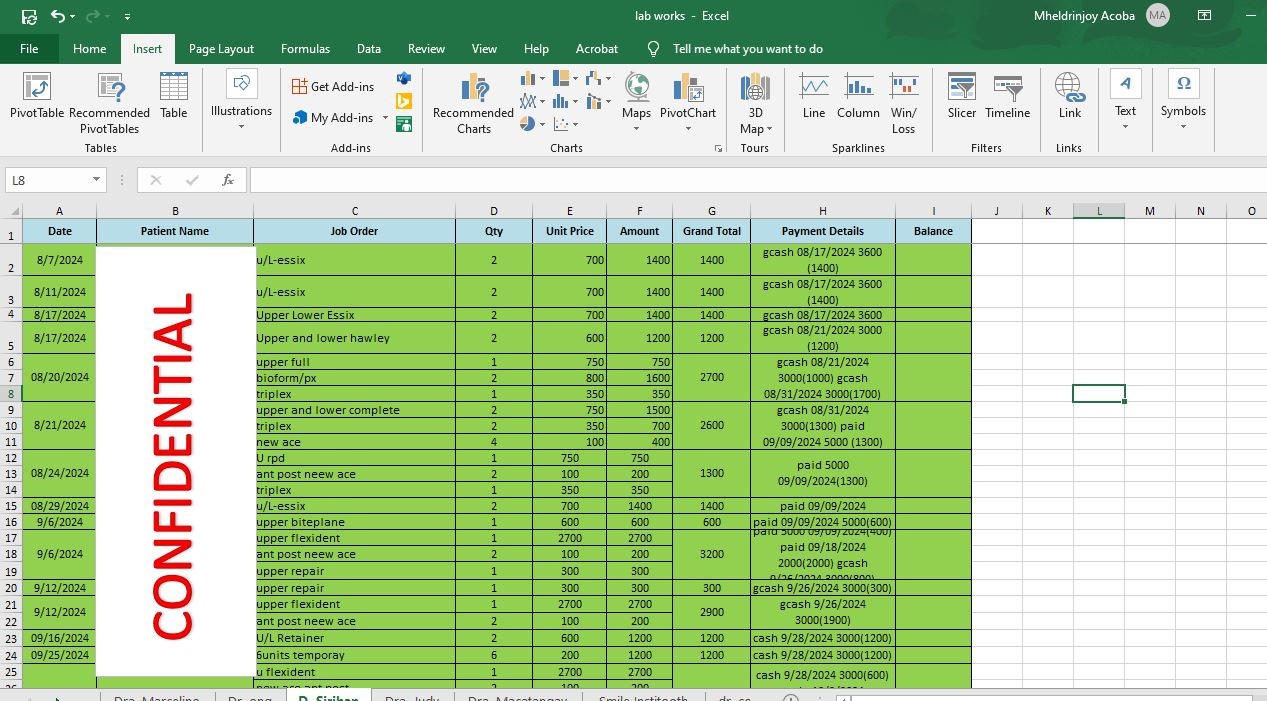The width and height of the screenshot is (1267, 701).
Task: Insert a hyperlink with the Link button
Action: tap(1070, 97)
